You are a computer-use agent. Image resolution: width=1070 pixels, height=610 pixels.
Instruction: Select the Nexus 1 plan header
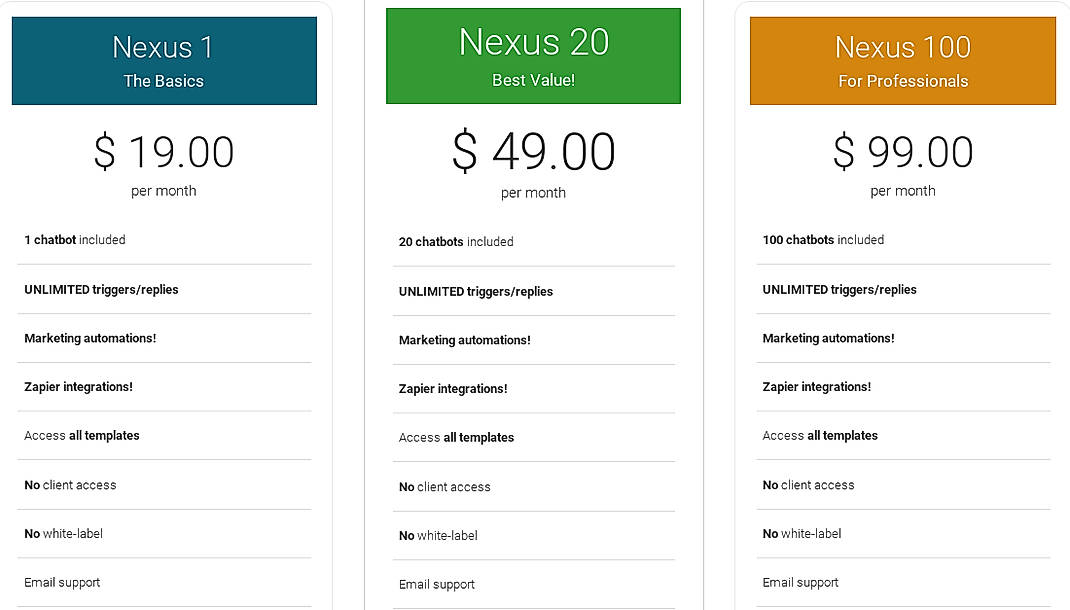[163, 58]
